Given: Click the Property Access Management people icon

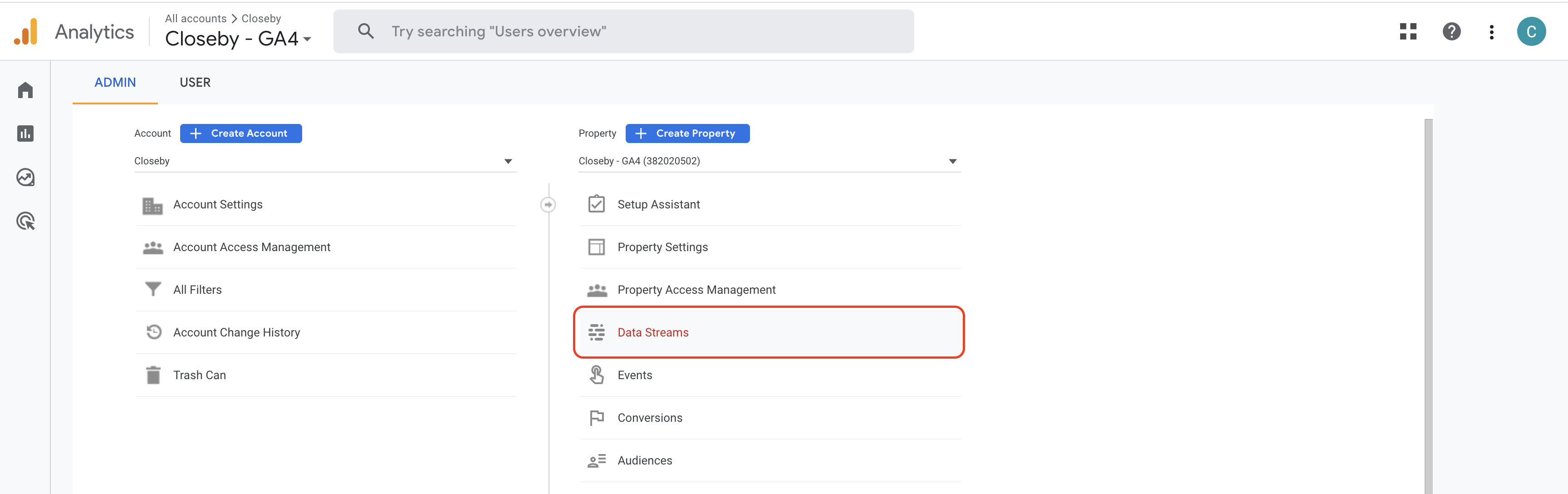Looking at the screenshot, I should pos(597,290).
